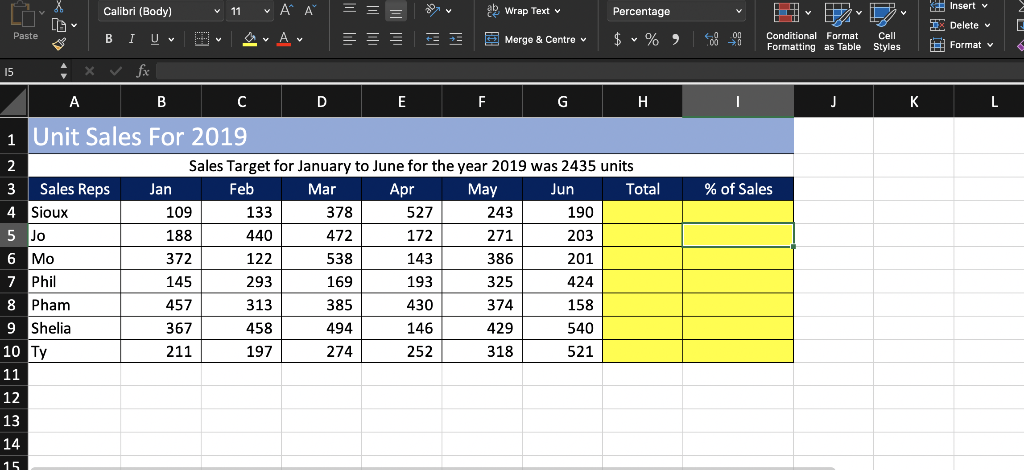The height and width of the screenshot is (470, 1024).
Task: Activate the Format Painter brush
Action: pyautogui.click(x=59, y=44)
